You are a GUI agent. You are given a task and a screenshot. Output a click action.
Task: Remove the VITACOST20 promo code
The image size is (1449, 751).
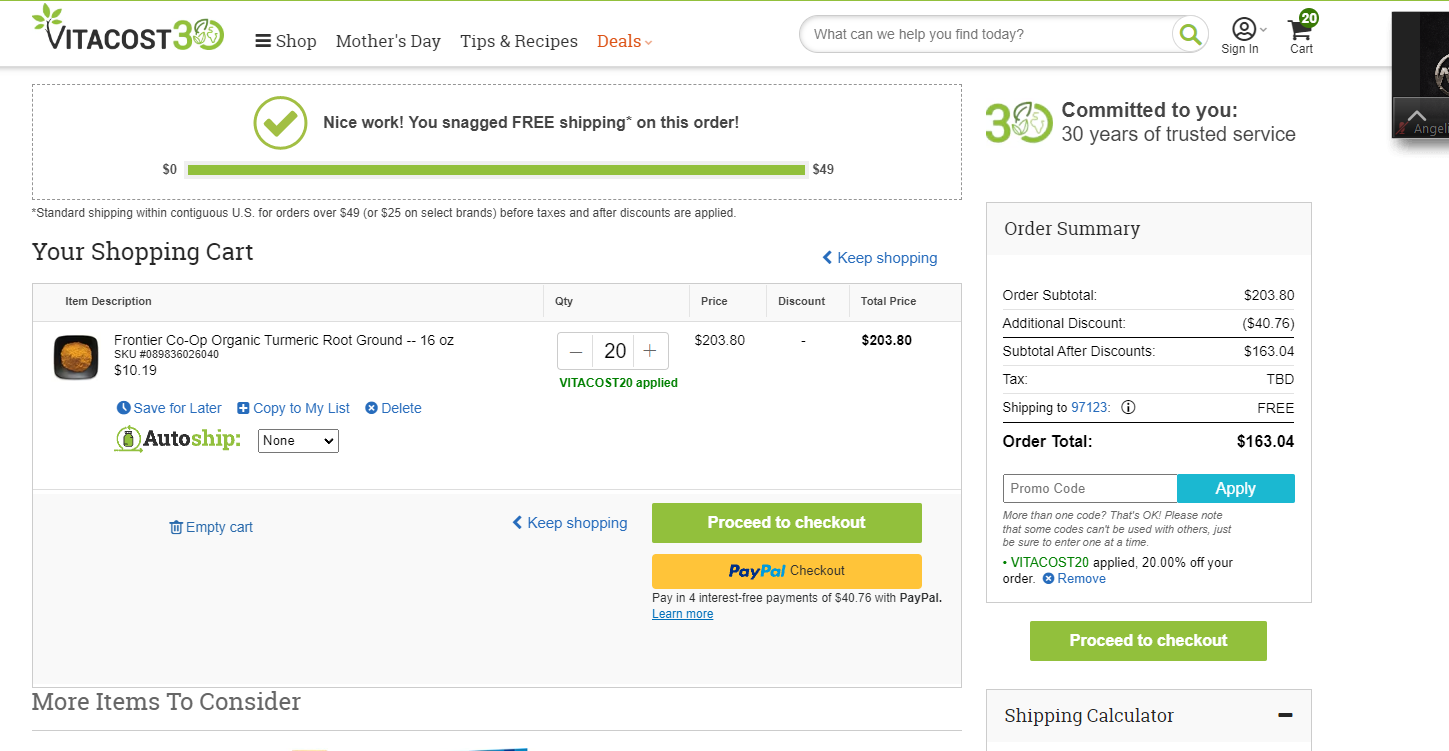pyautogui.click(x=1075, y=579)
